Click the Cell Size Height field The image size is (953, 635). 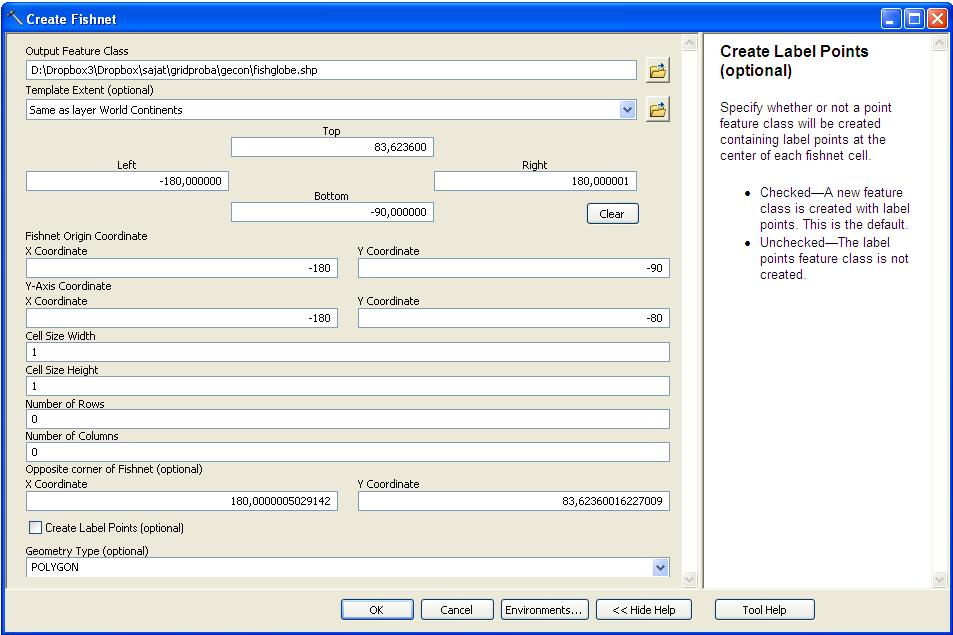coord(348,386)
